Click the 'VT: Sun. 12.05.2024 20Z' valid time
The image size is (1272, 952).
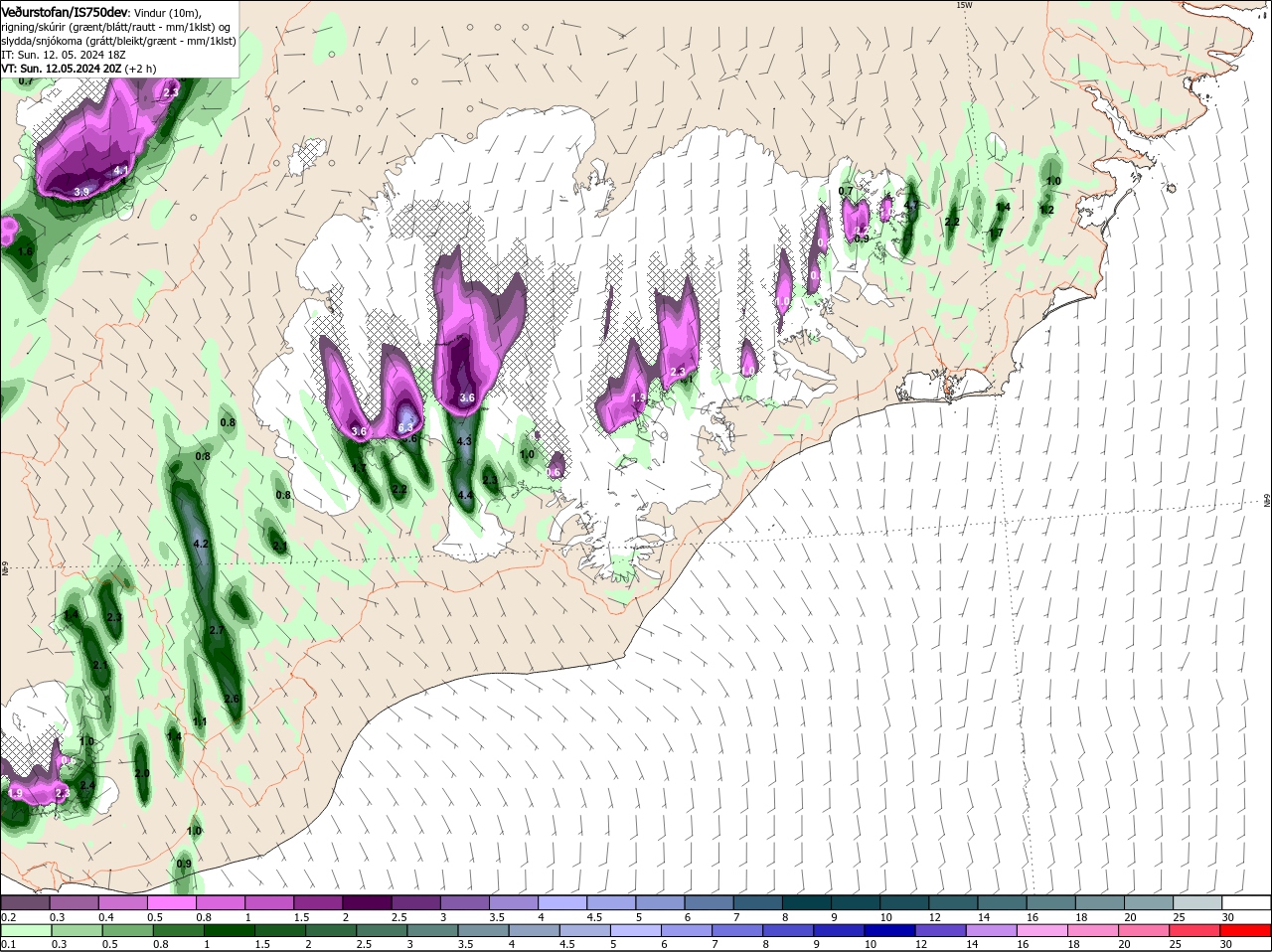tap(62, 69)
